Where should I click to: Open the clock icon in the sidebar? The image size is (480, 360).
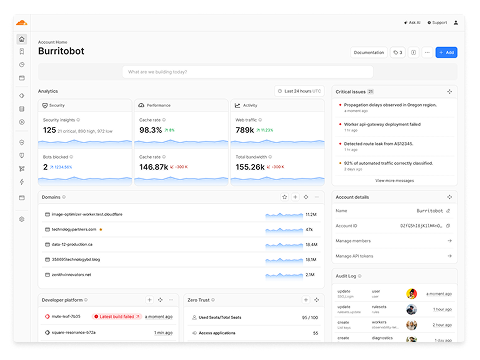coord(22,65)
